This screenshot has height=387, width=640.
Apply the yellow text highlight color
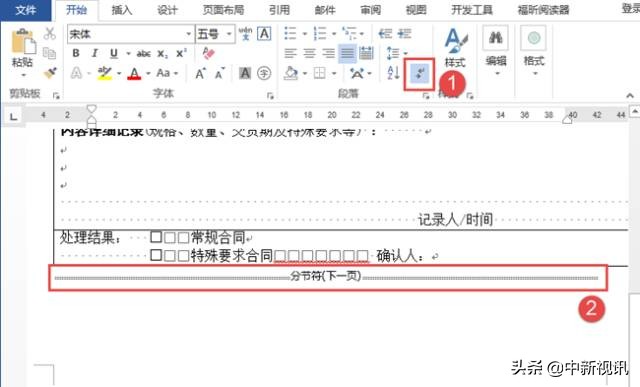coord(104,73)
